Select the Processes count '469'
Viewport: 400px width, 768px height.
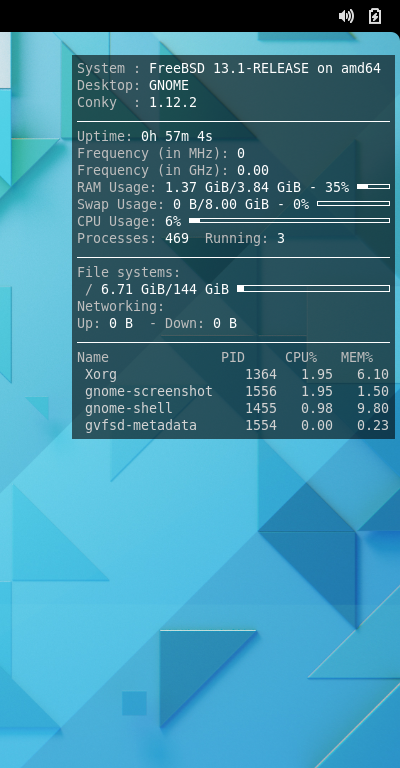pyautogui.click(x=177, y=239)
